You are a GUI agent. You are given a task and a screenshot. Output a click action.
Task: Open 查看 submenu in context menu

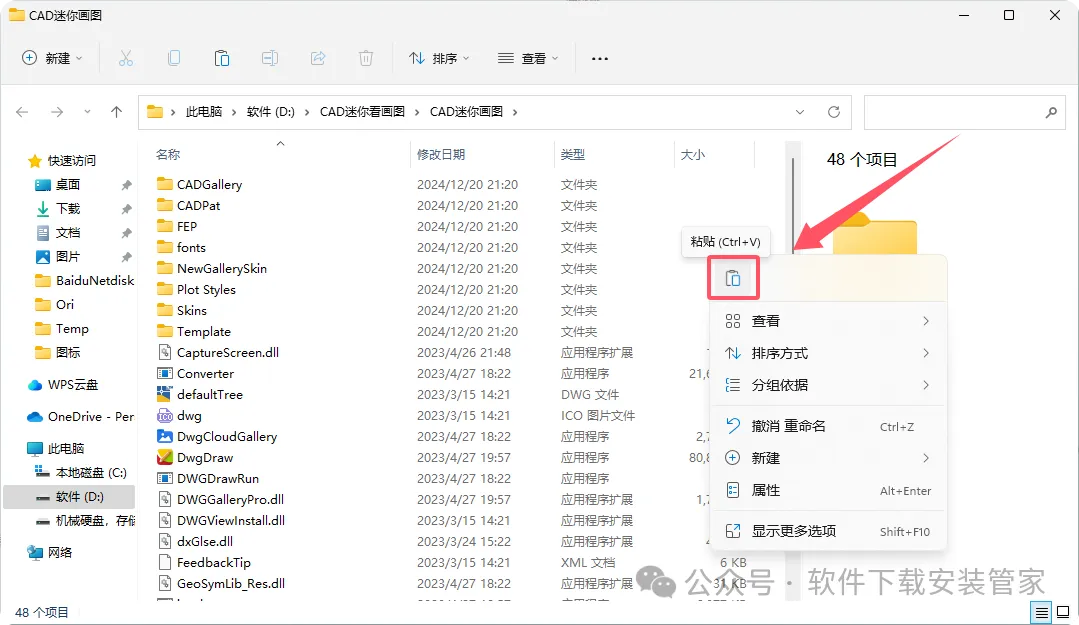pos(828,321)
